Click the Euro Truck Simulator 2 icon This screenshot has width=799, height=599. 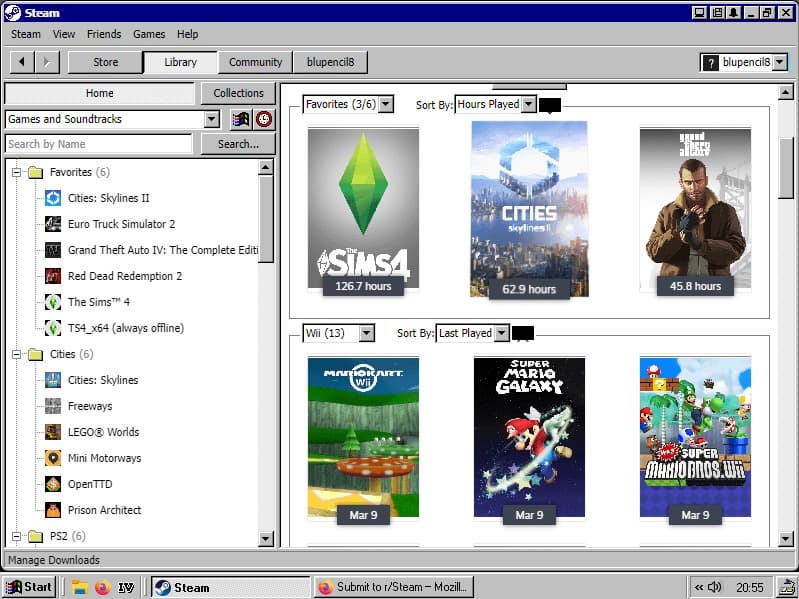tap(52, 224)
